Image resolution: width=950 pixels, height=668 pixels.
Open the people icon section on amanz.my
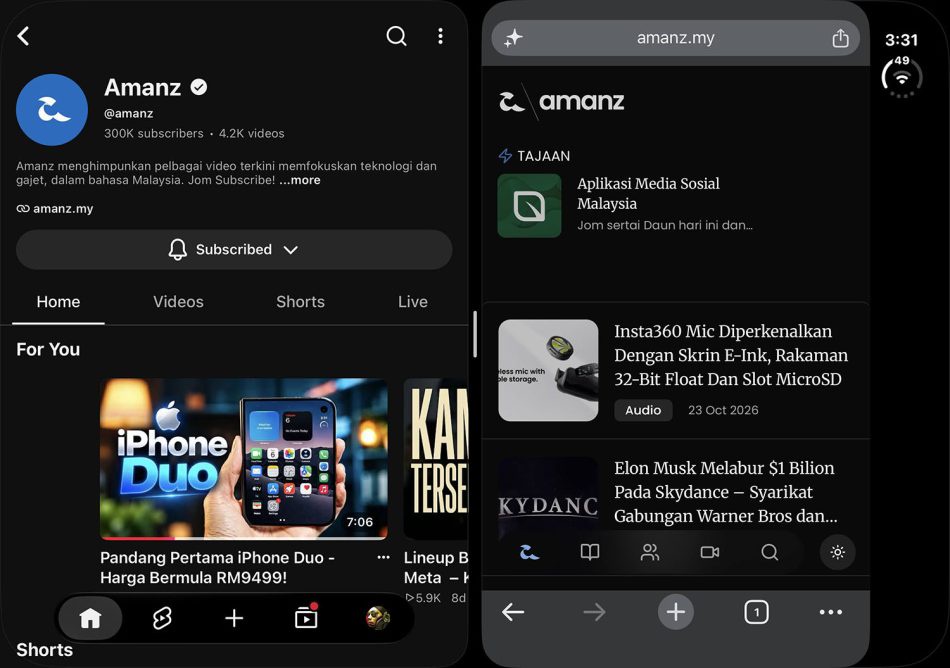[x=649, y=552]
